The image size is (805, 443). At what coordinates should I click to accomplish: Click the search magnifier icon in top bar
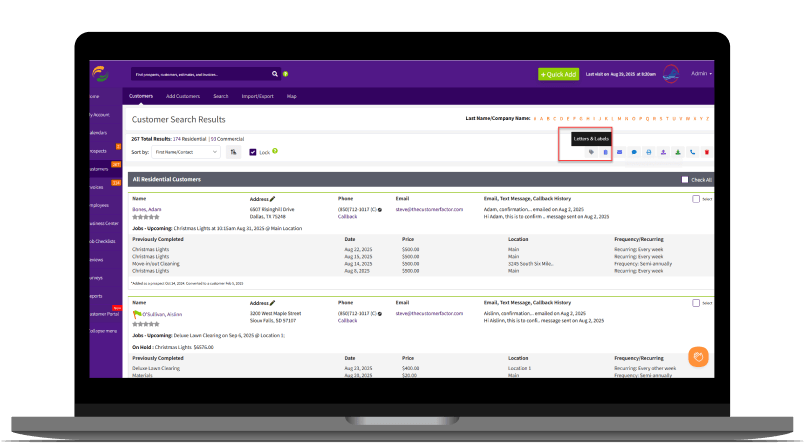[x=275, y=74]
